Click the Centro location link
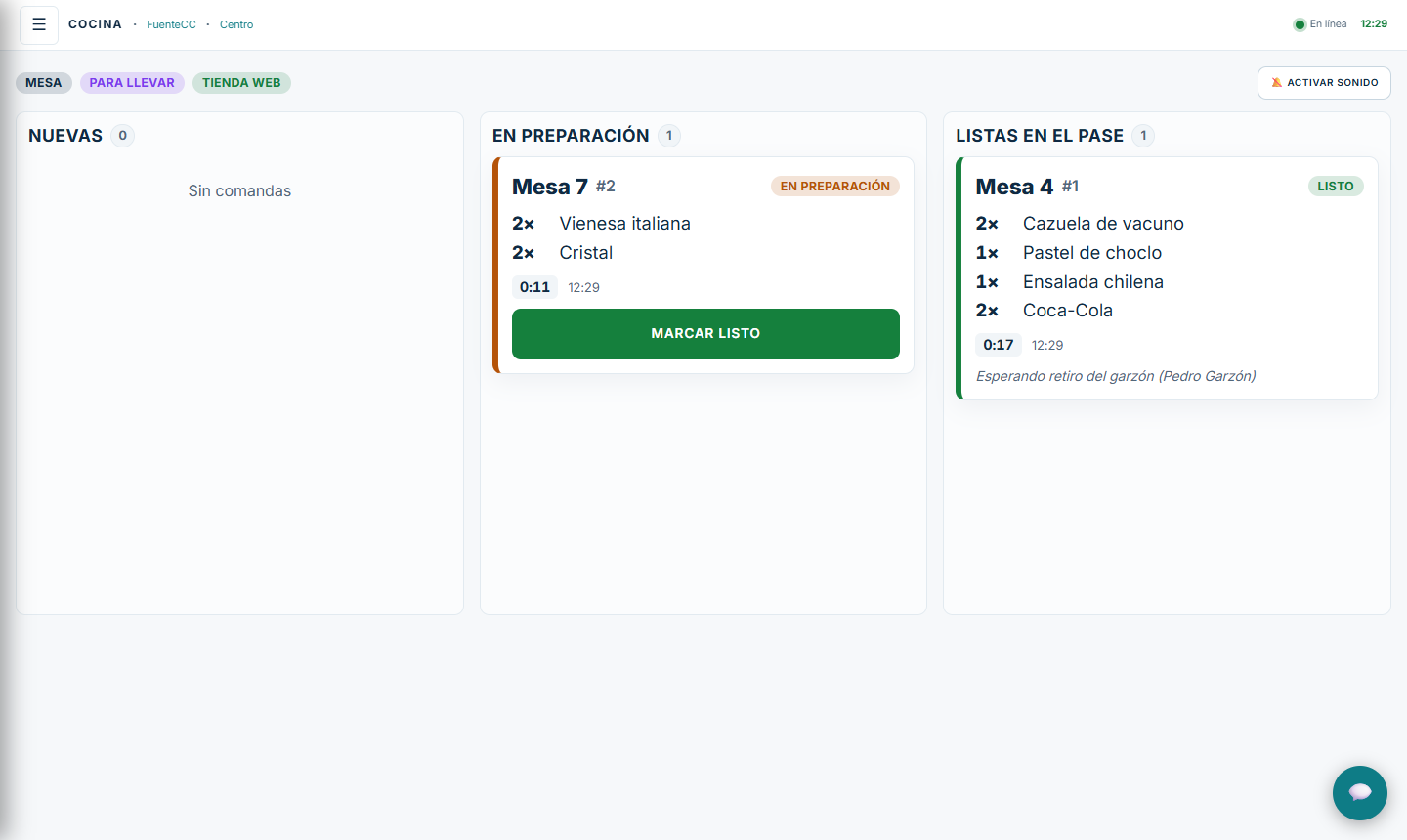 coord(236,24)
